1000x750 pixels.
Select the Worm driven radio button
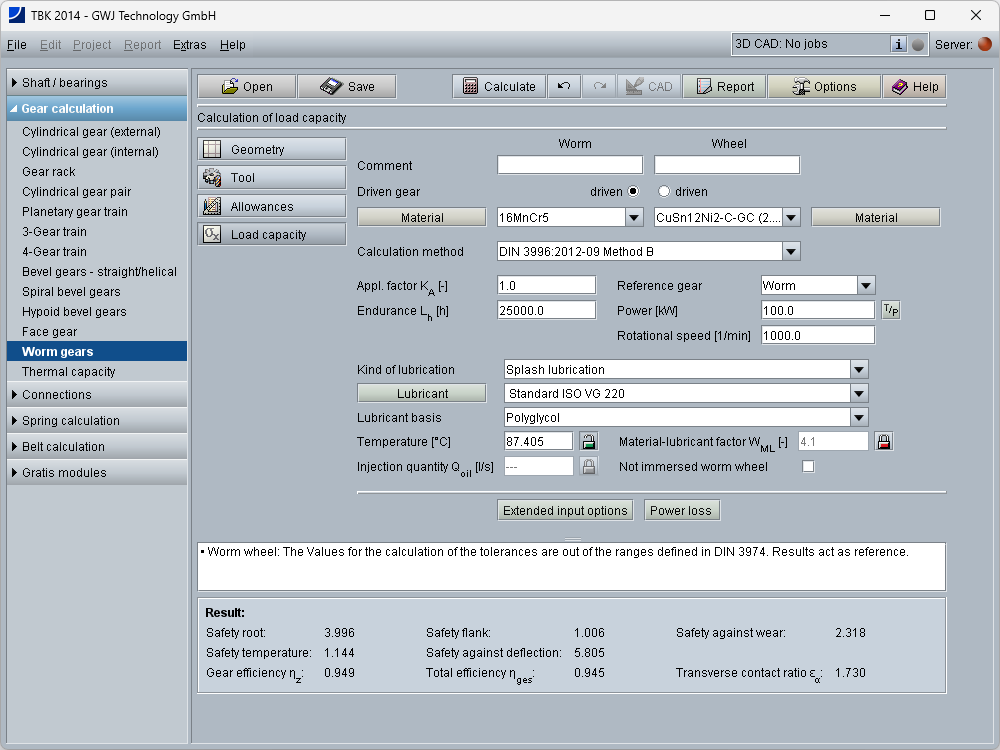tap(633, 191)
